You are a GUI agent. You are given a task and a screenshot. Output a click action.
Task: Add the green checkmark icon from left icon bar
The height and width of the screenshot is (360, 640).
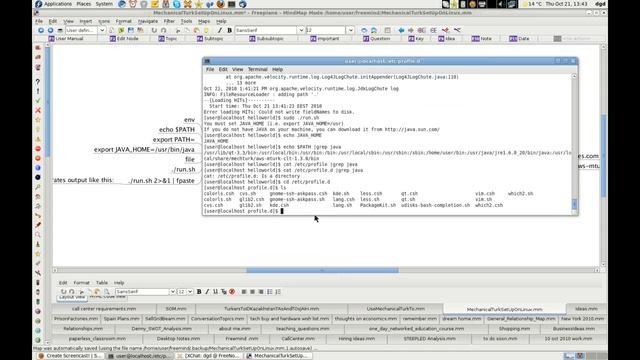[x=38, y=100]
